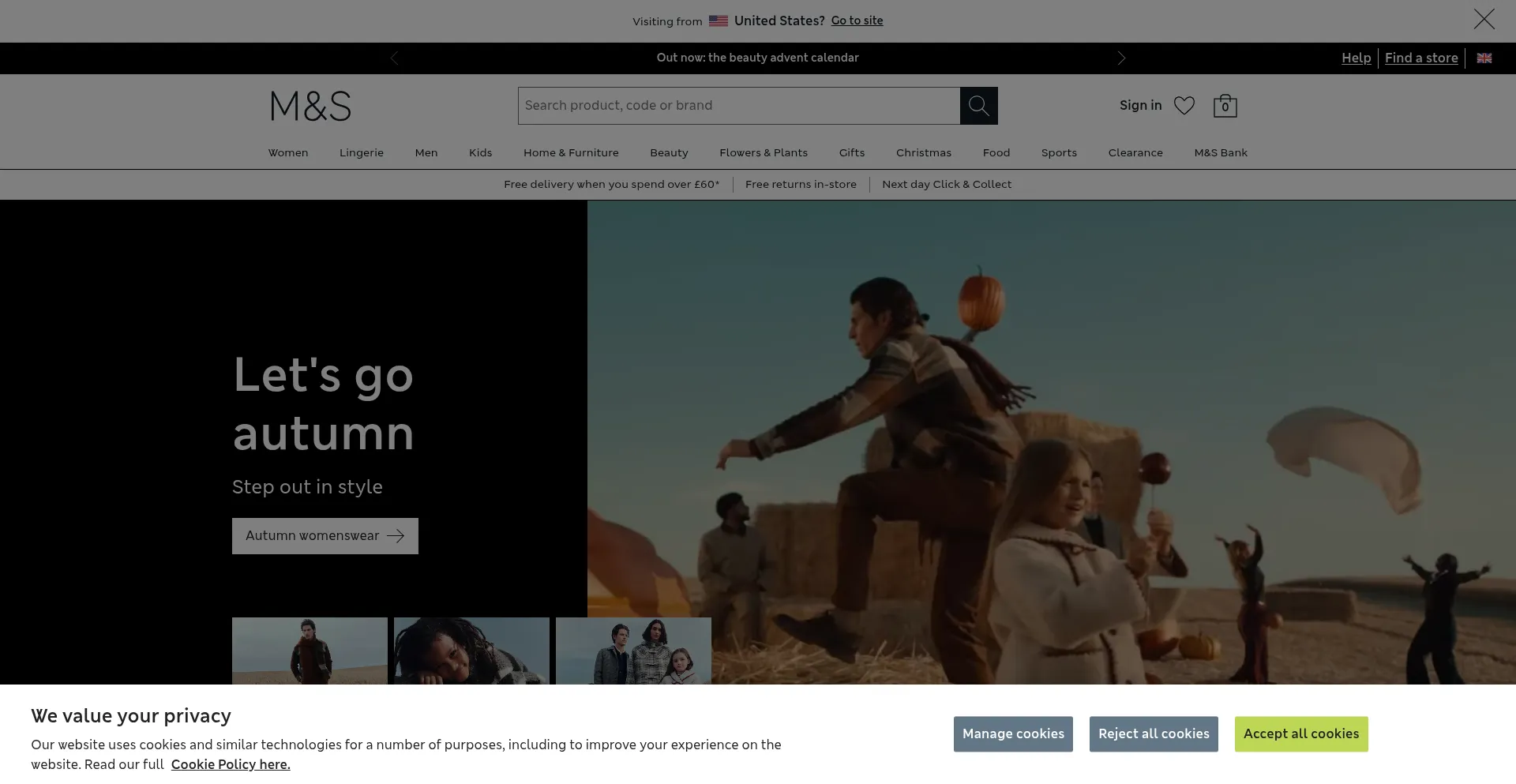Viewport: 1516px width, 784px height.
Task: Click the Reject all cookies button
Action: (x=1153, y=734)
